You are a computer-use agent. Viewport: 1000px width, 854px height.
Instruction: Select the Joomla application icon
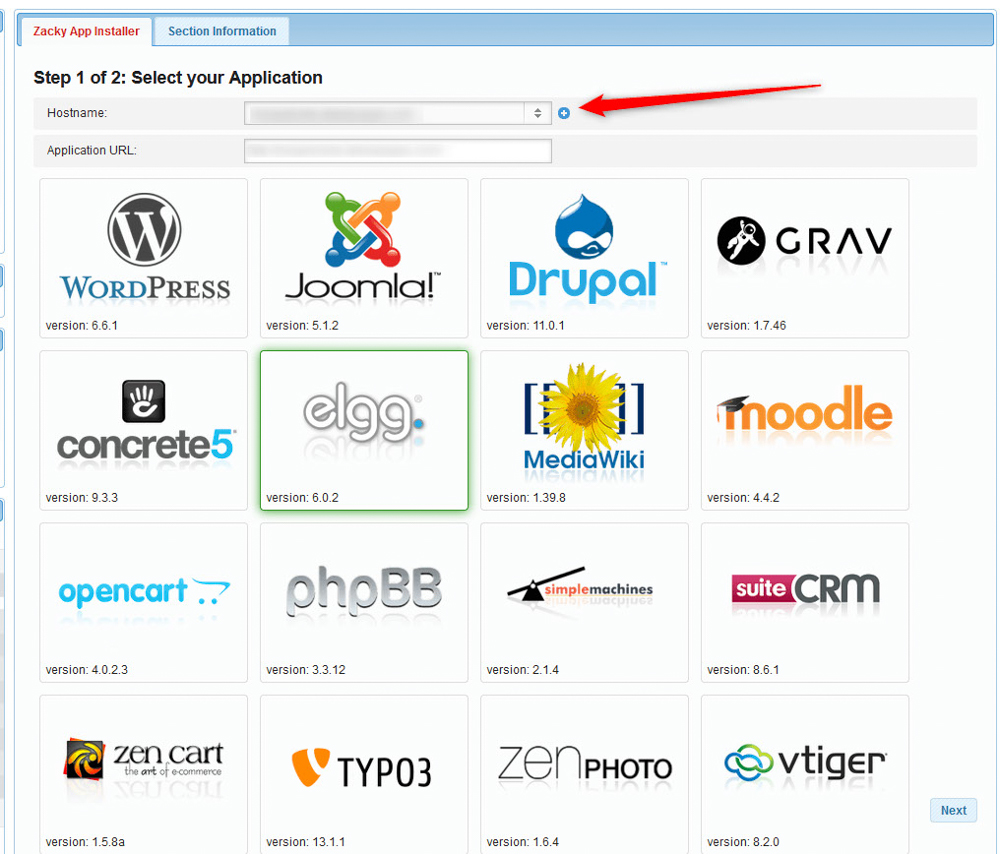tap(363, 257)
